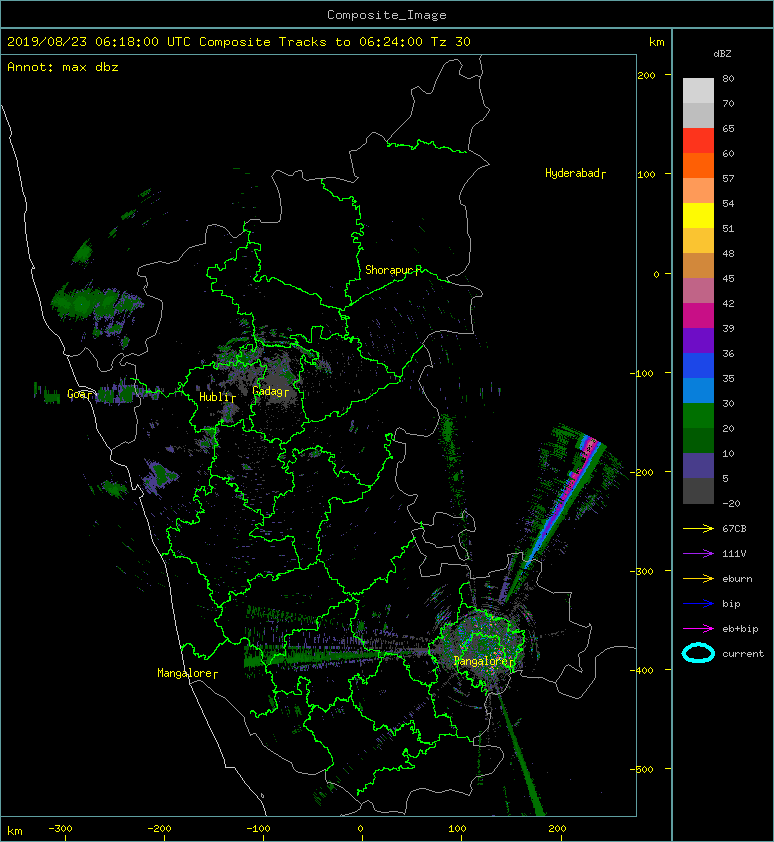
Task: Click the blue bip arrow icon
Action: click(x=698, y=604)
